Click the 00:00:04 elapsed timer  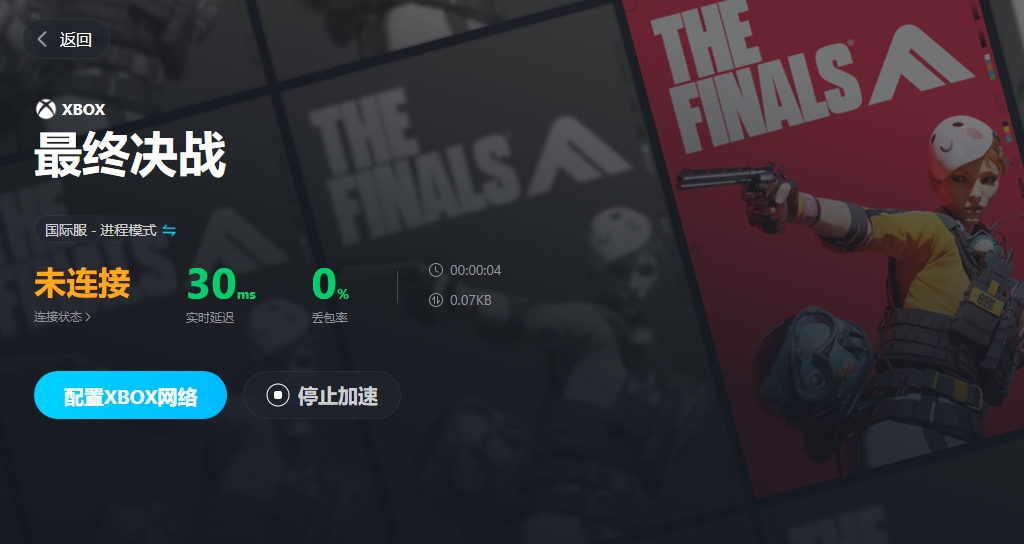click(475, 270)
